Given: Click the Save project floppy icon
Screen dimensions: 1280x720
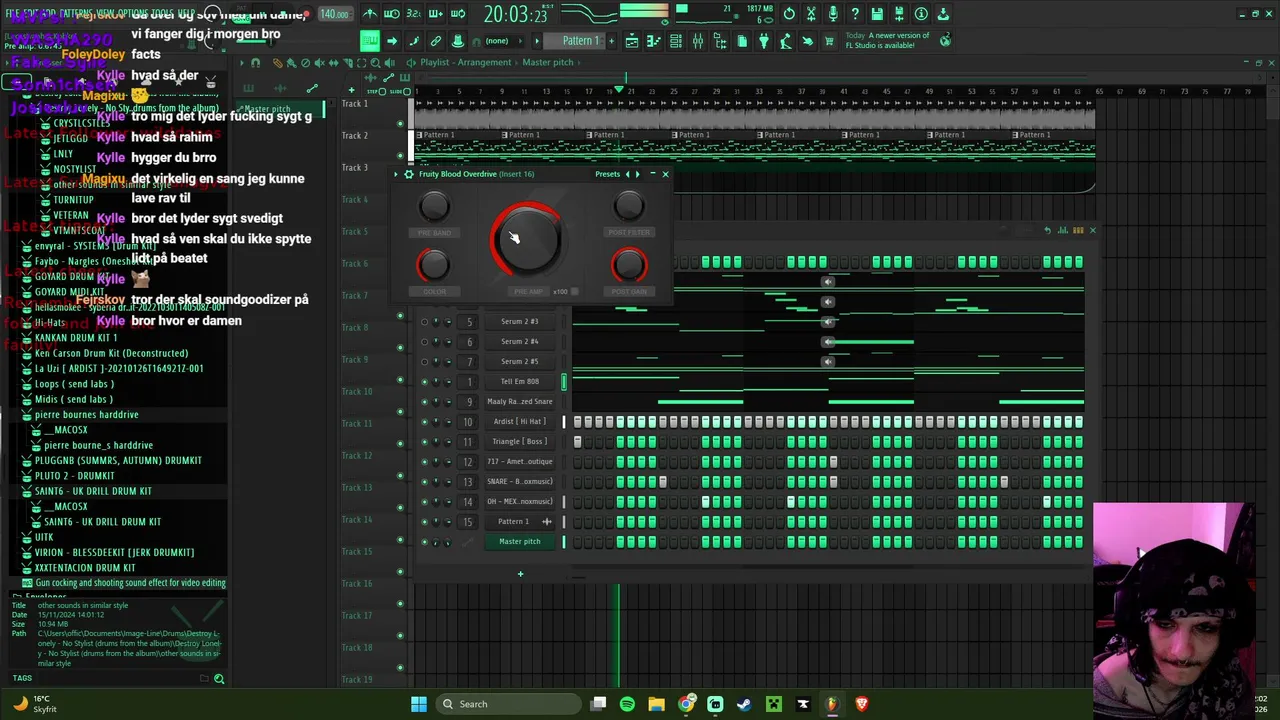Looking at the screenshot, I should click(x=877, y=14).
